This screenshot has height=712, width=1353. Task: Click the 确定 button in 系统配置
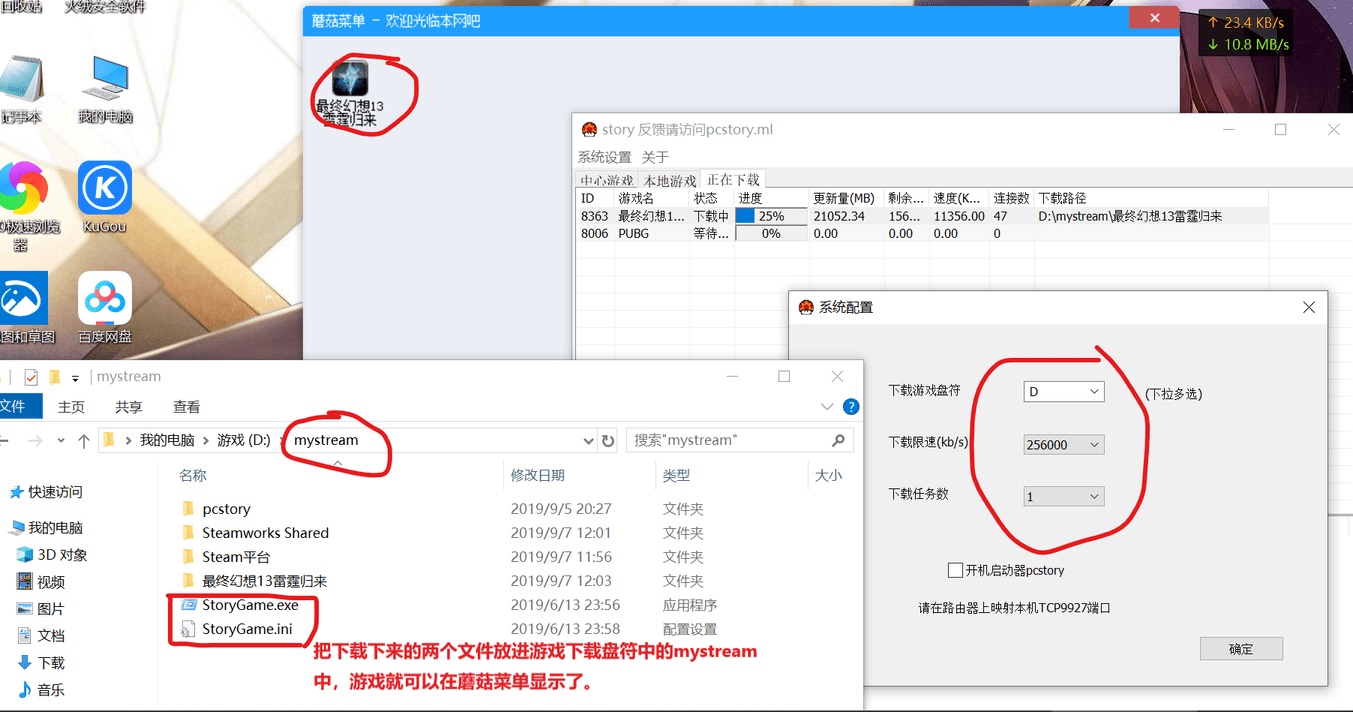pos(1241,649)
